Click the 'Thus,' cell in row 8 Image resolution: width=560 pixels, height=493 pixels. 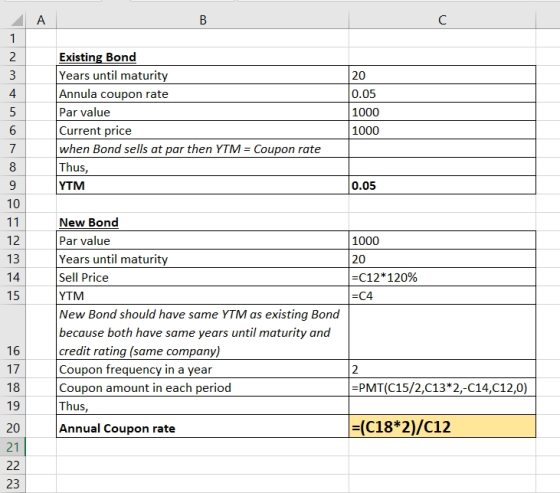(x=202, y=167)
